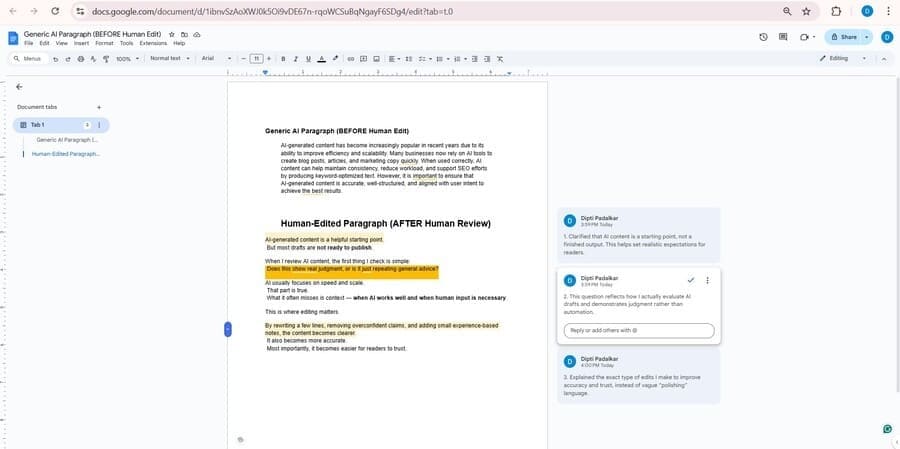Open the zoom level 100% dropdown
The image size is (900, 449).
[127, 59]
